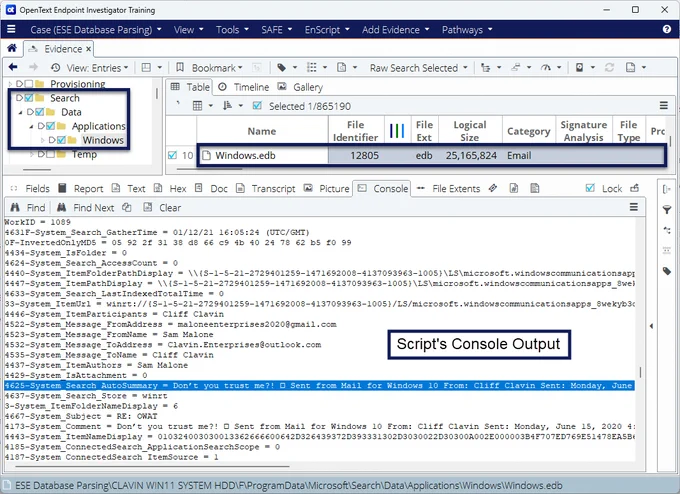Sort by the Logical Size column header
Screen dimensions: 680x494
pos(470,131)
